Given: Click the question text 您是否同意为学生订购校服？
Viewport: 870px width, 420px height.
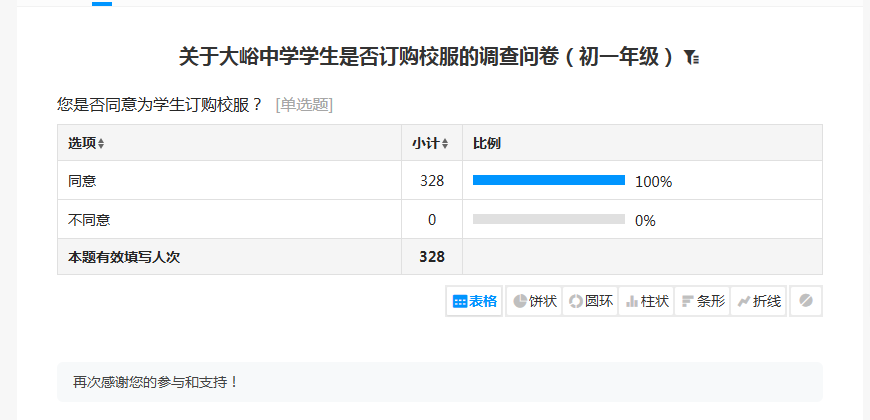Looking at the screenshot, I should pos(160,104).
